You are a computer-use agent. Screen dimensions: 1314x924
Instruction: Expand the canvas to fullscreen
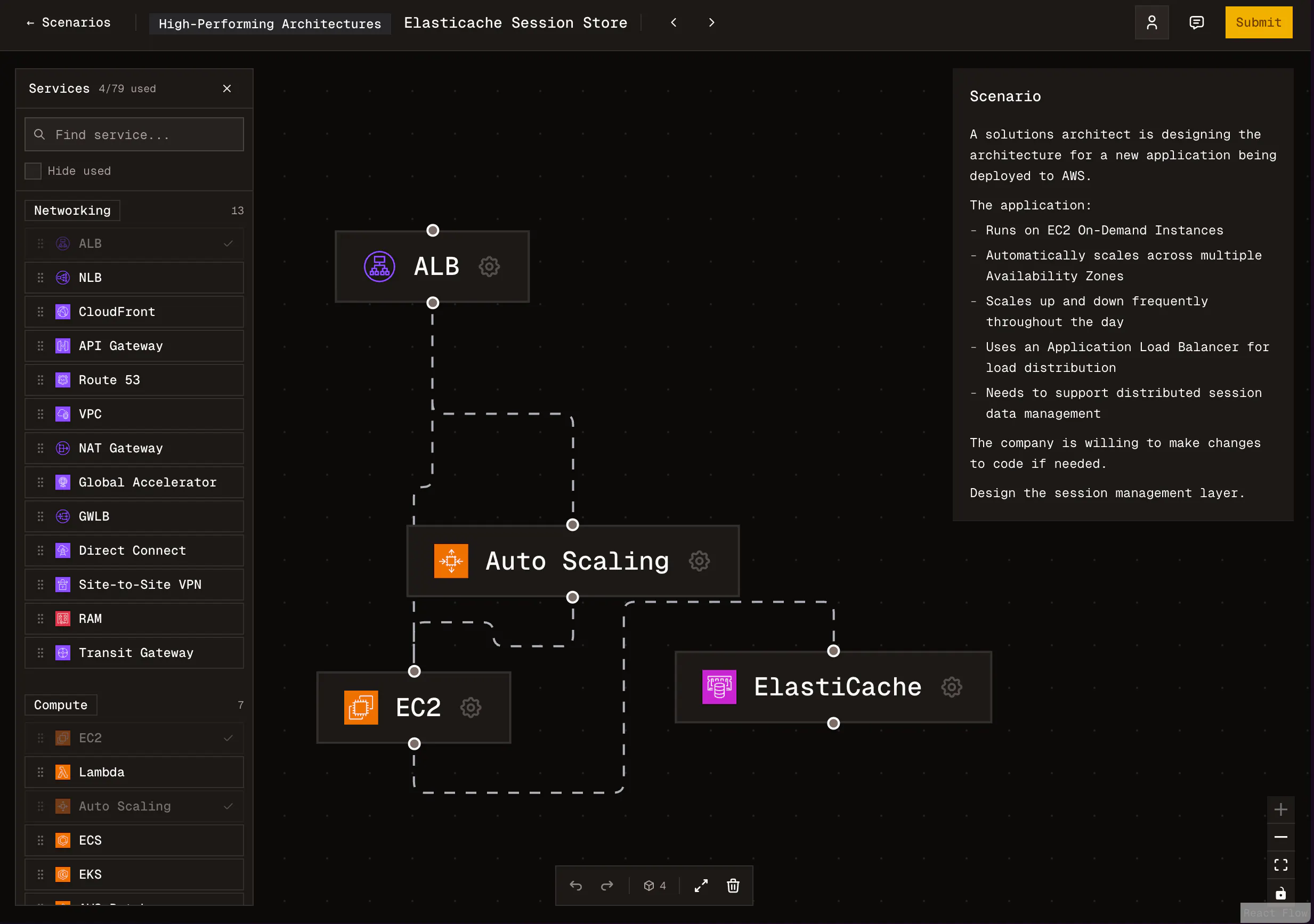(701, 886)
